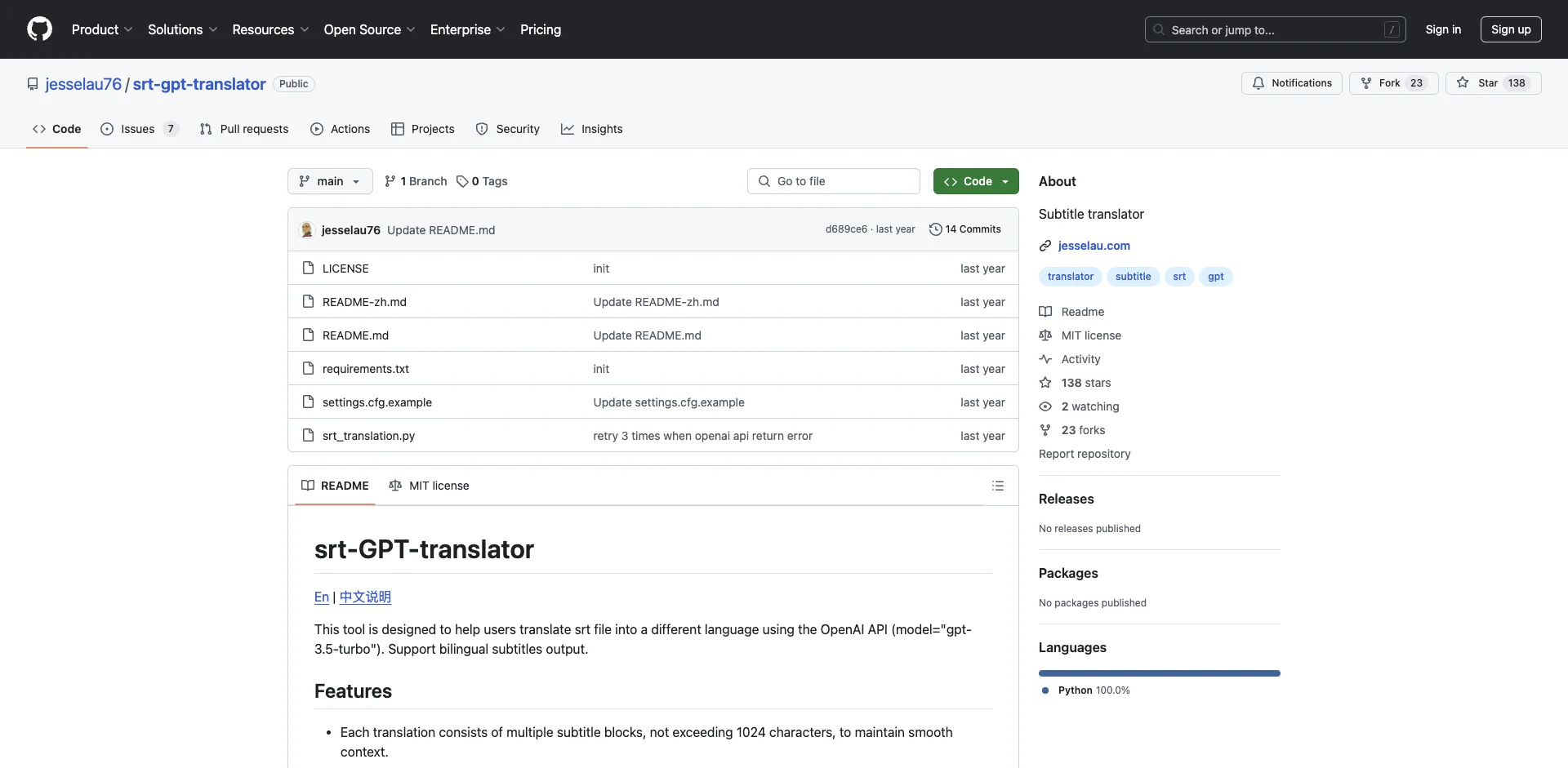Switch to the Code tab
1568x768 pixels.
click(57, 129)
